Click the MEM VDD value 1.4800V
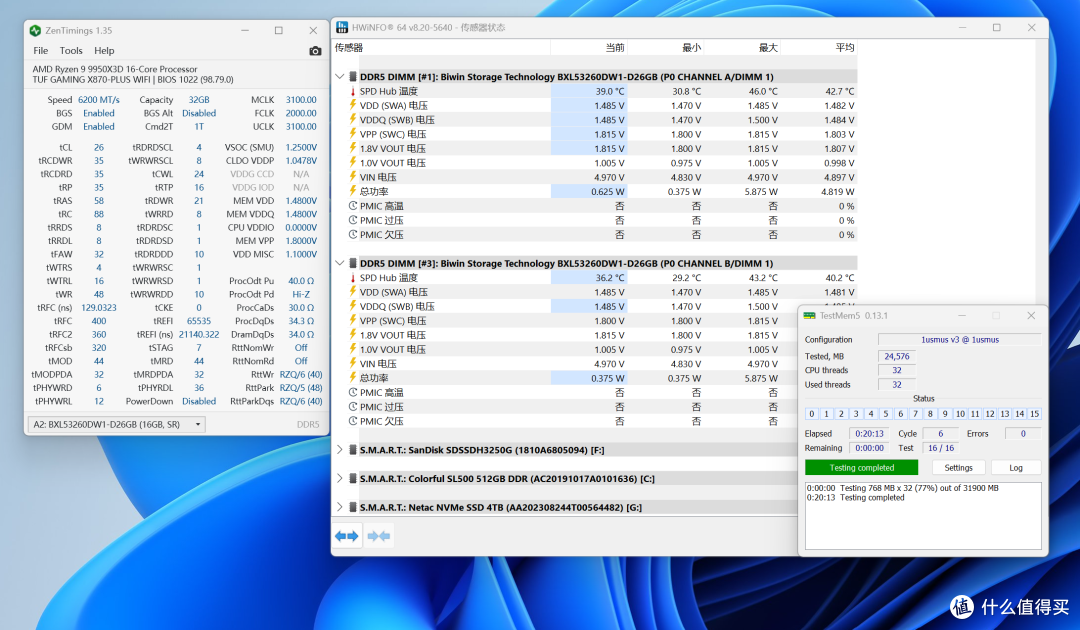1080x630 pixels. point(301,201)
